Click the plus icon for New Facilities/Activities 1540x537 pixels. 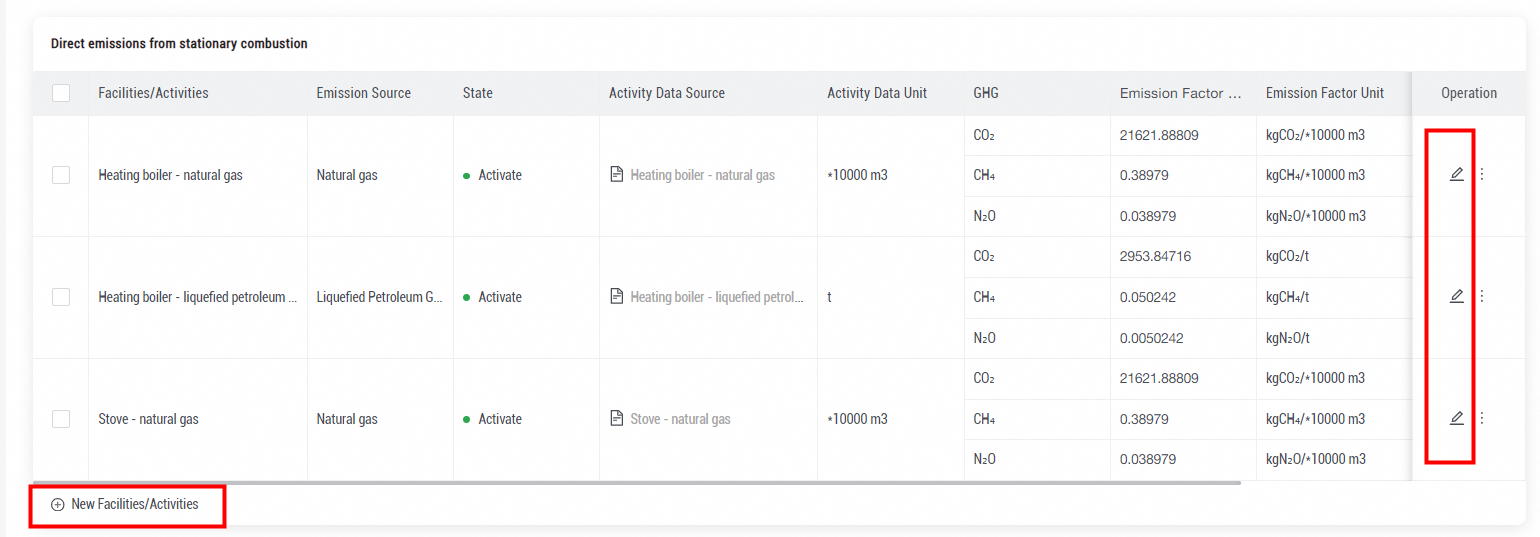click(x=58, y=505)
